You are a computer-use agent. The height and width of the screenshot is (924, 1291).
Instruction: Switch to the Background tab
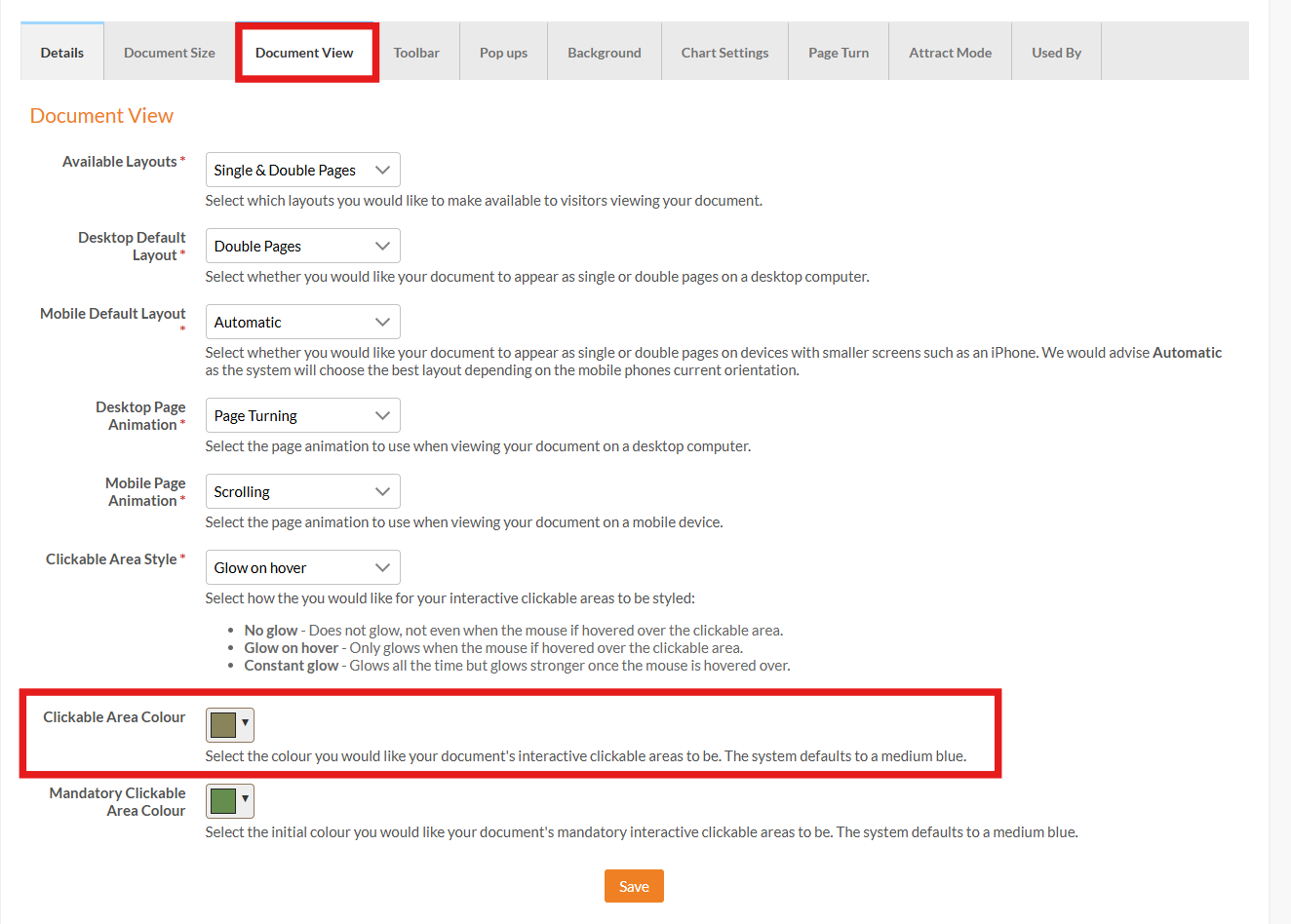click(x=605, y=53)
